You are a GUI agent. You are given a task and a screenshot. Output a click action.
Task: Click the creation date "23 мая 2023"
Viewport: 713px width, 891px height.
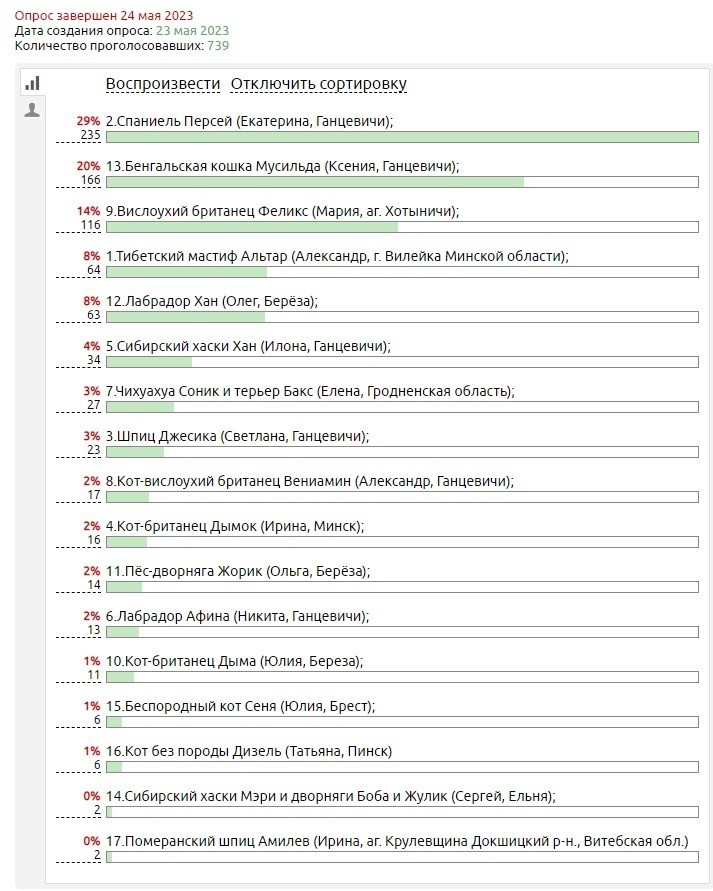[193, 31]
